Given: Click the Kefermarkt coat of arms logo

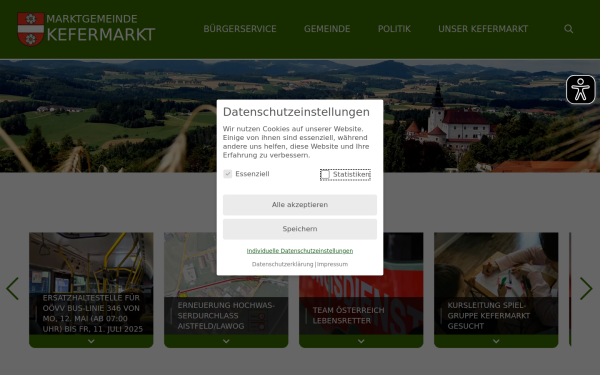Looking at the screenshot, I should (x=31, y=29).
